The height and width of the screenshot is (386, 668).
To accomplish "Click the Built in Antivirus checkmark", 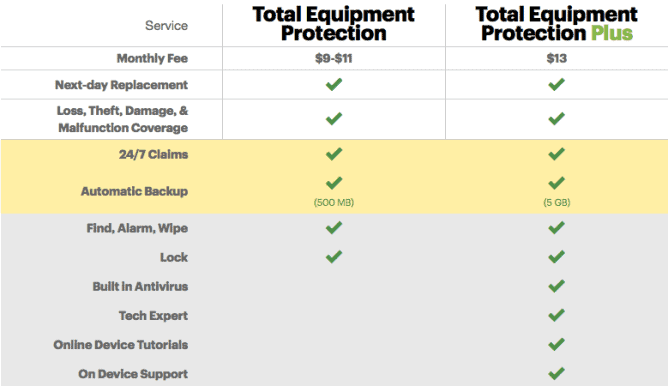I will (556, 285).
